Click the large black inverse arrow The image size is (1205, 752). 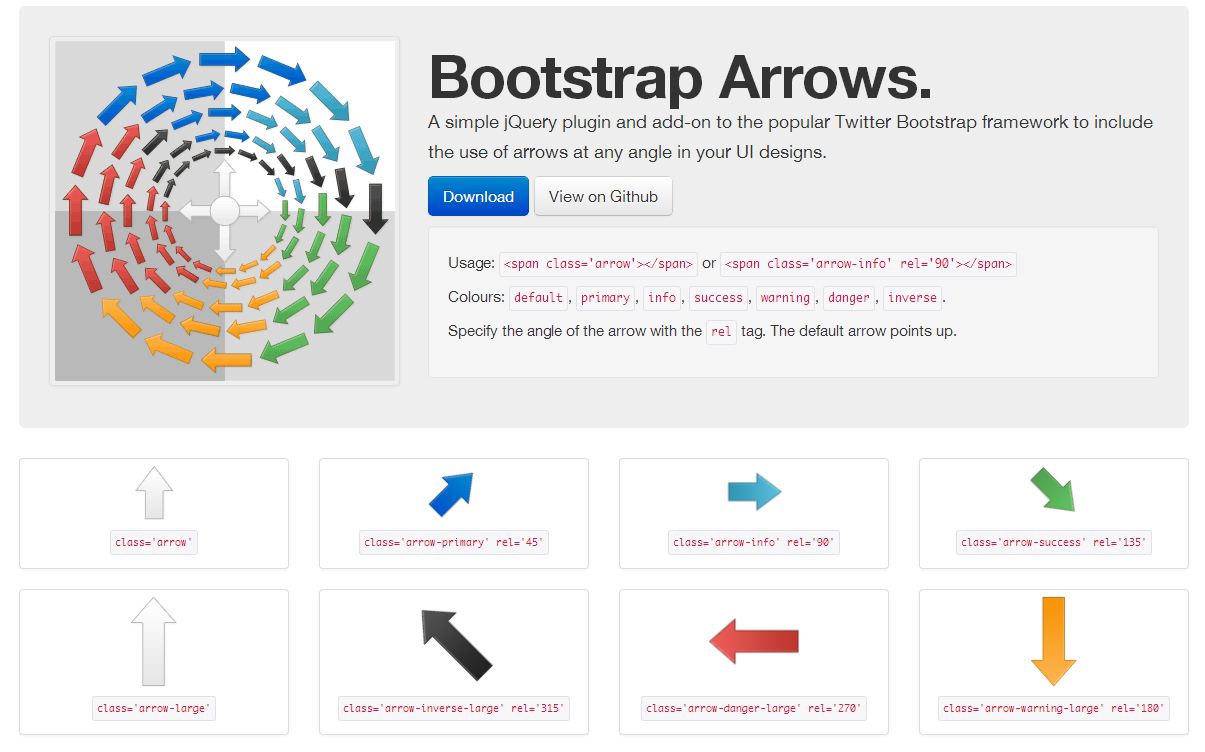pos(456,644)
